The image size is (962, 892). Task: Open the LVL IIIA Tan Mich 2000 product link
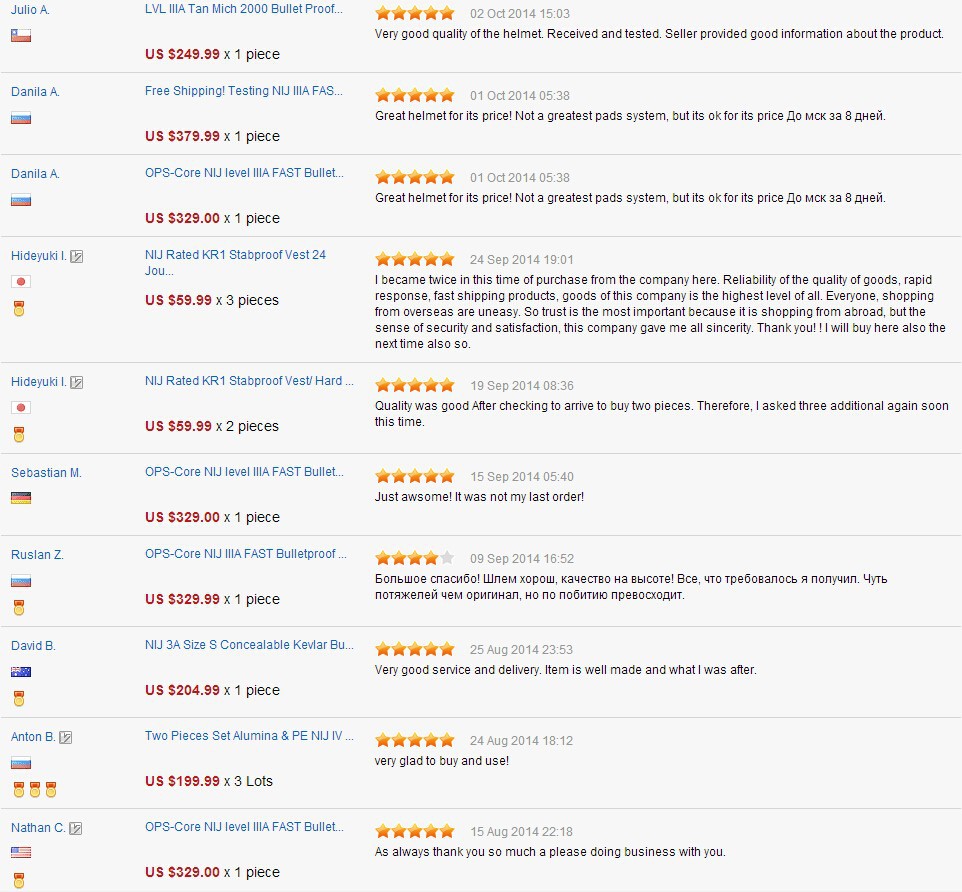[244, 9]
